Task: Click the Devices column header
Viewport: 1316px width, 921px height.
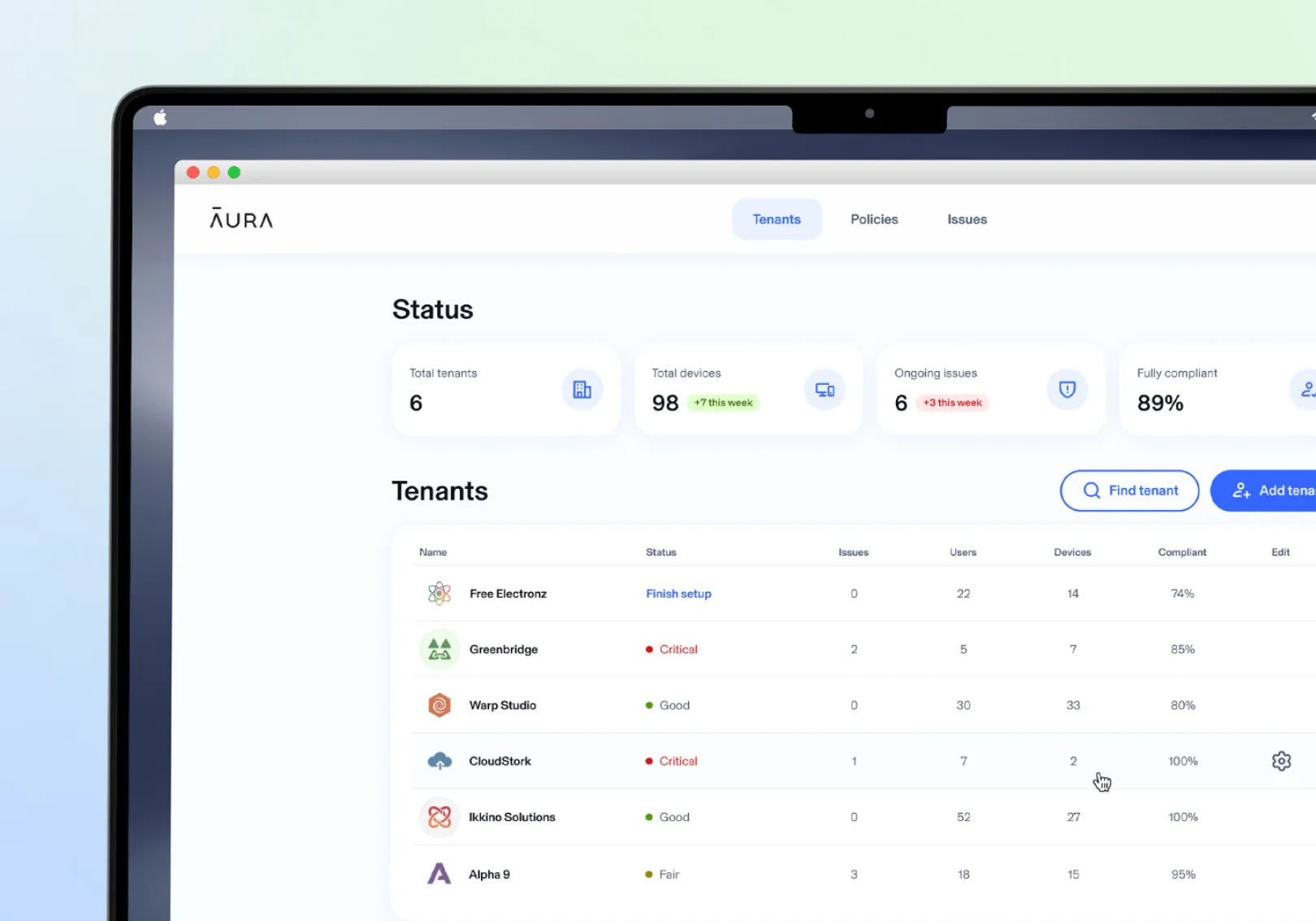Action: pos(1072,552)
